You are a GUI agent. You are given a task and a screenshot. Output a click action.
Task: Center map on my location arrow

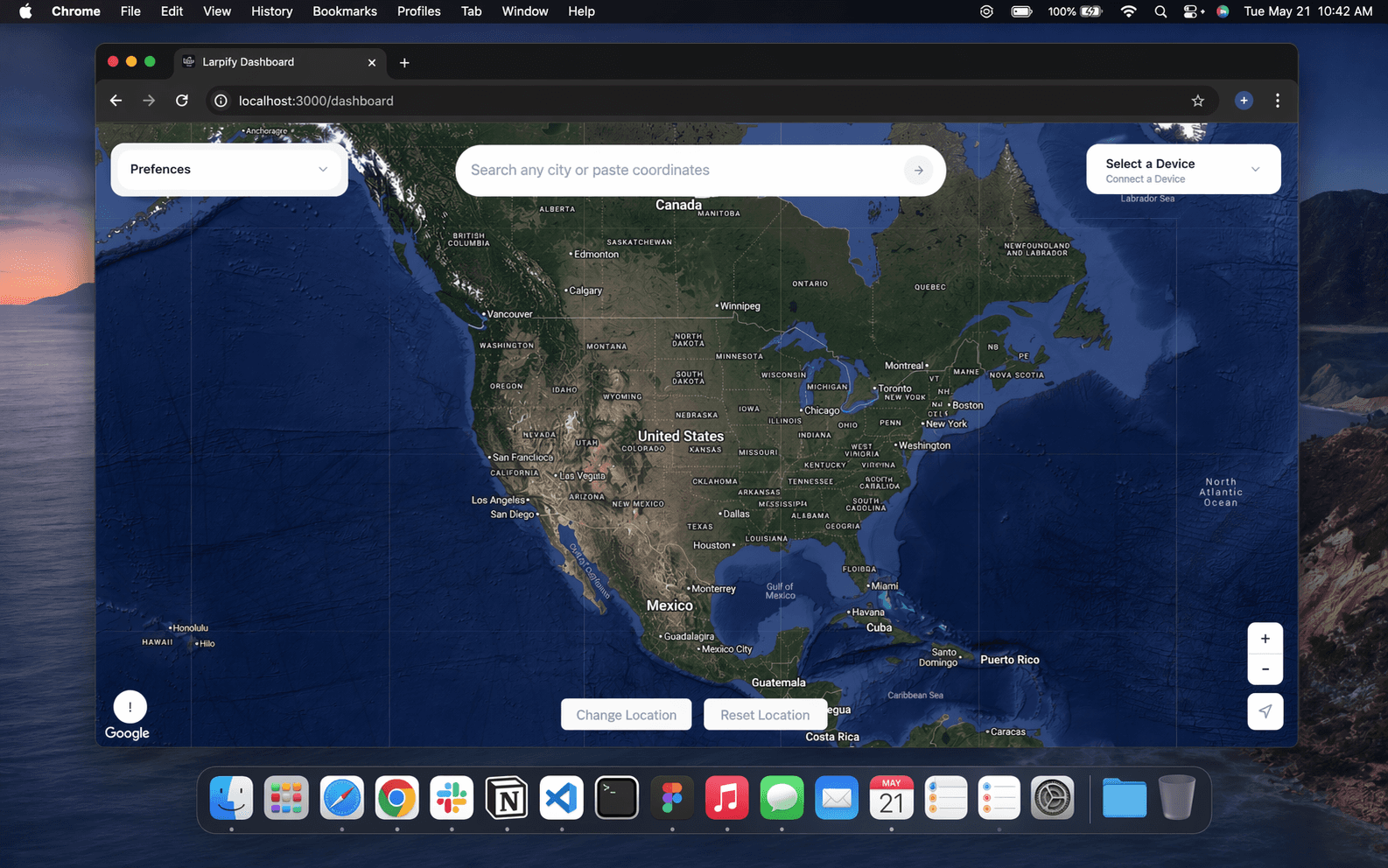click(1265, 711)
